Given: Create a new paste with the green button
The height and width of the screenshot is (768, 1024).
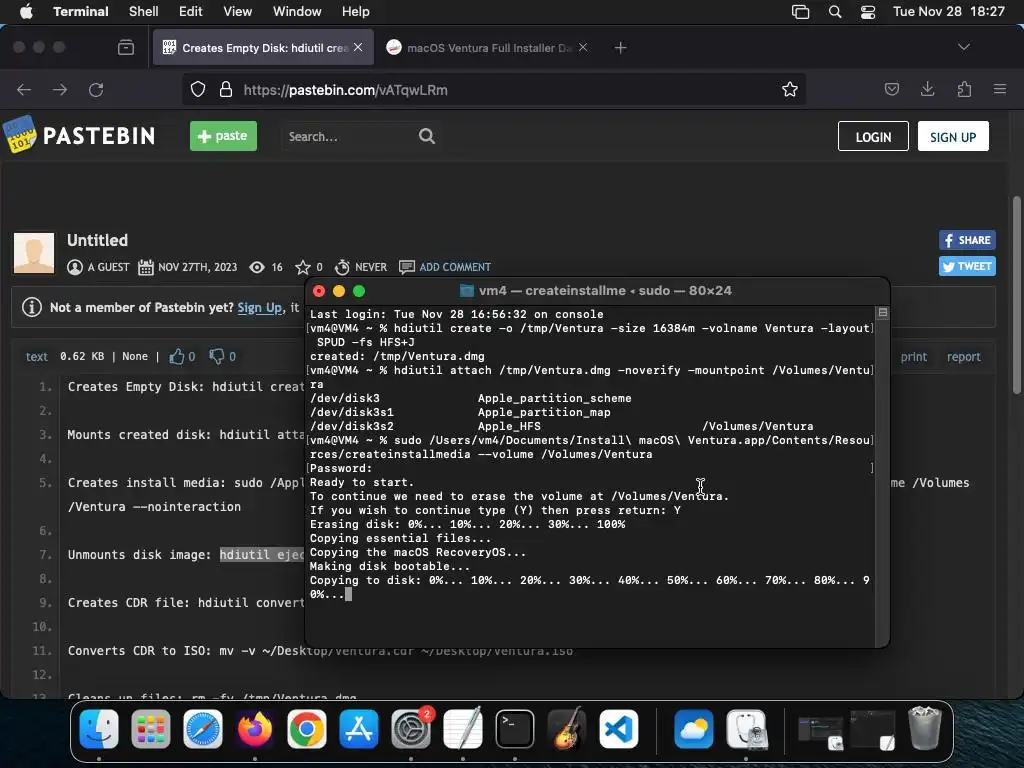Looking at the screenshot, I should click(x=223, y=136).
